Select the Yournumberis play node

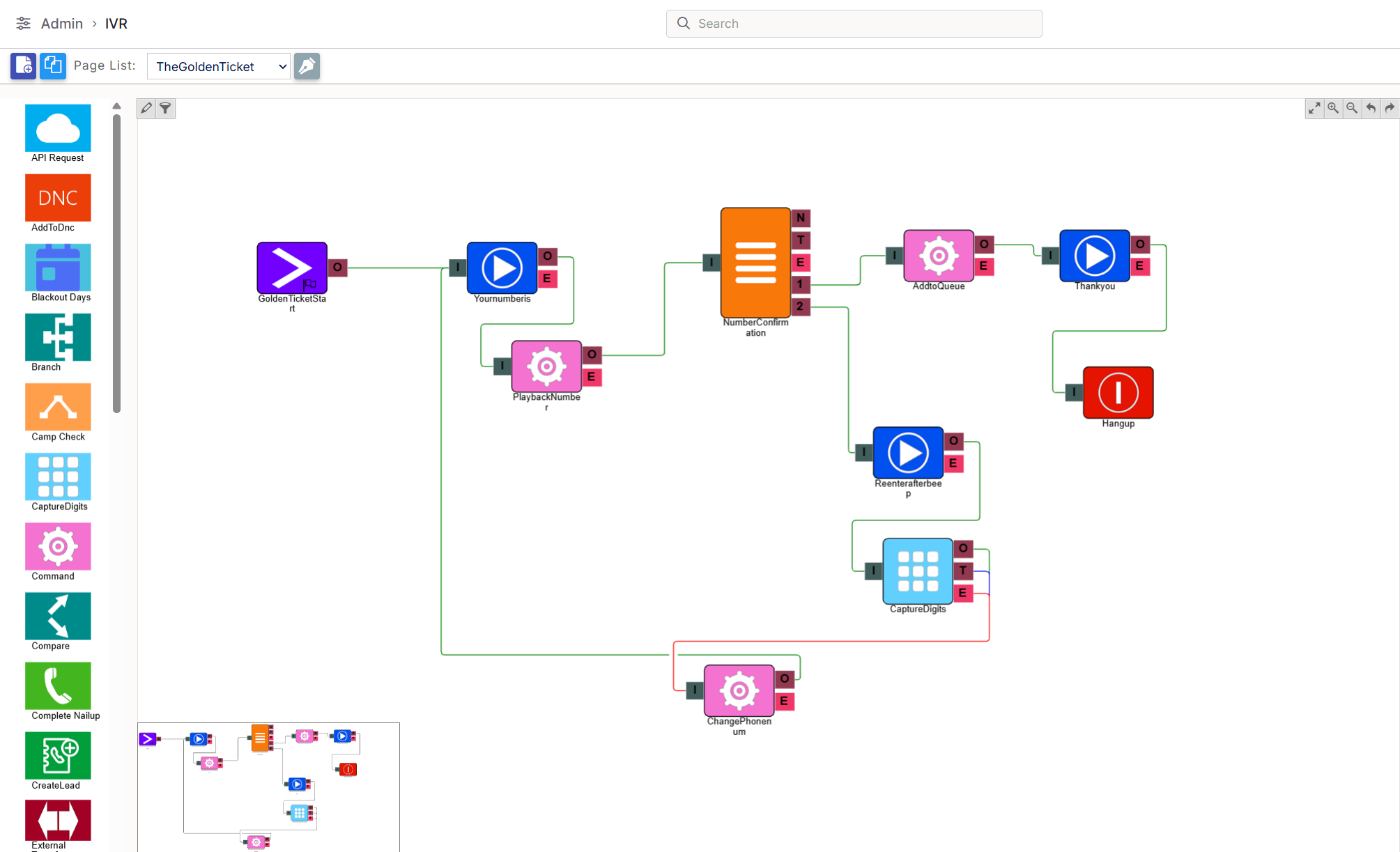(x=502, y=268)
